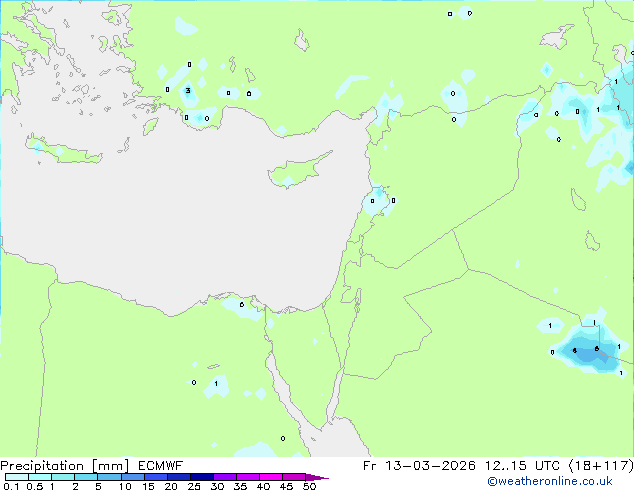Click the '25' legend label
The height and width of the screenshot is (490, 634).
pos(194,486)
